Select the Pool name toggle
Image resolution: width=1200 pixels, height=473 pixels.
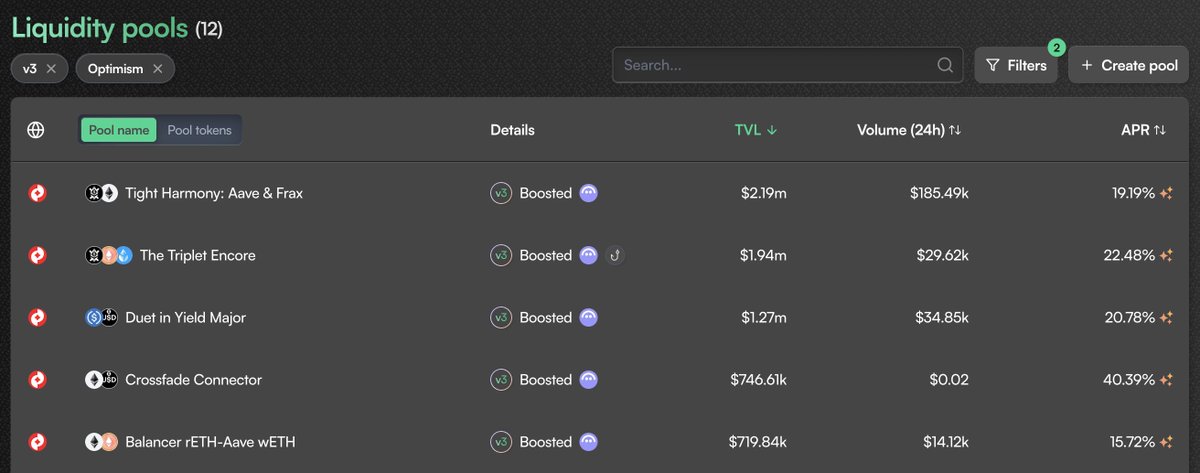coord(119,130)
